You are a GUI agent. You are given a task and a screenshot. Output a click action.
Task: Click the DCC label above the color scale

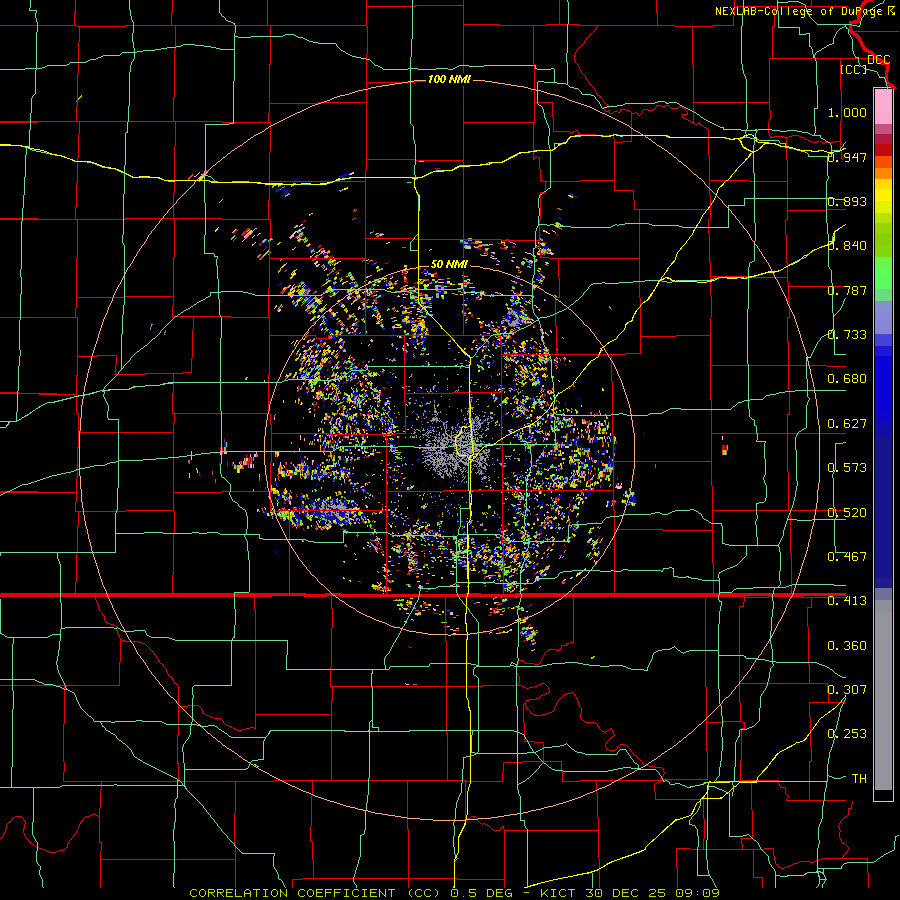[x=879, y=60]
